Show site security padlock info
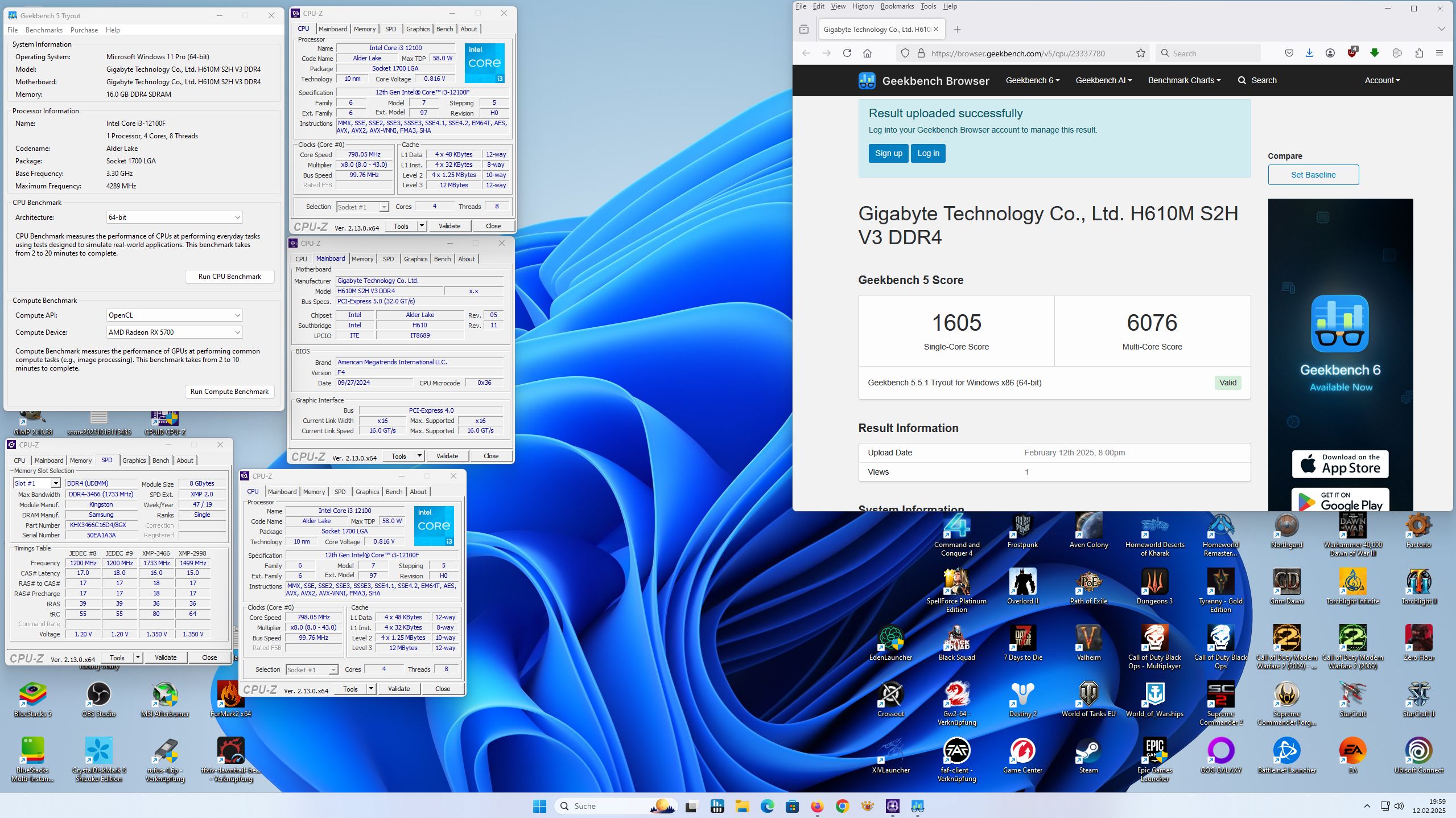The width and height of the screenshot is (1456, 818). (x=921, y=53)
